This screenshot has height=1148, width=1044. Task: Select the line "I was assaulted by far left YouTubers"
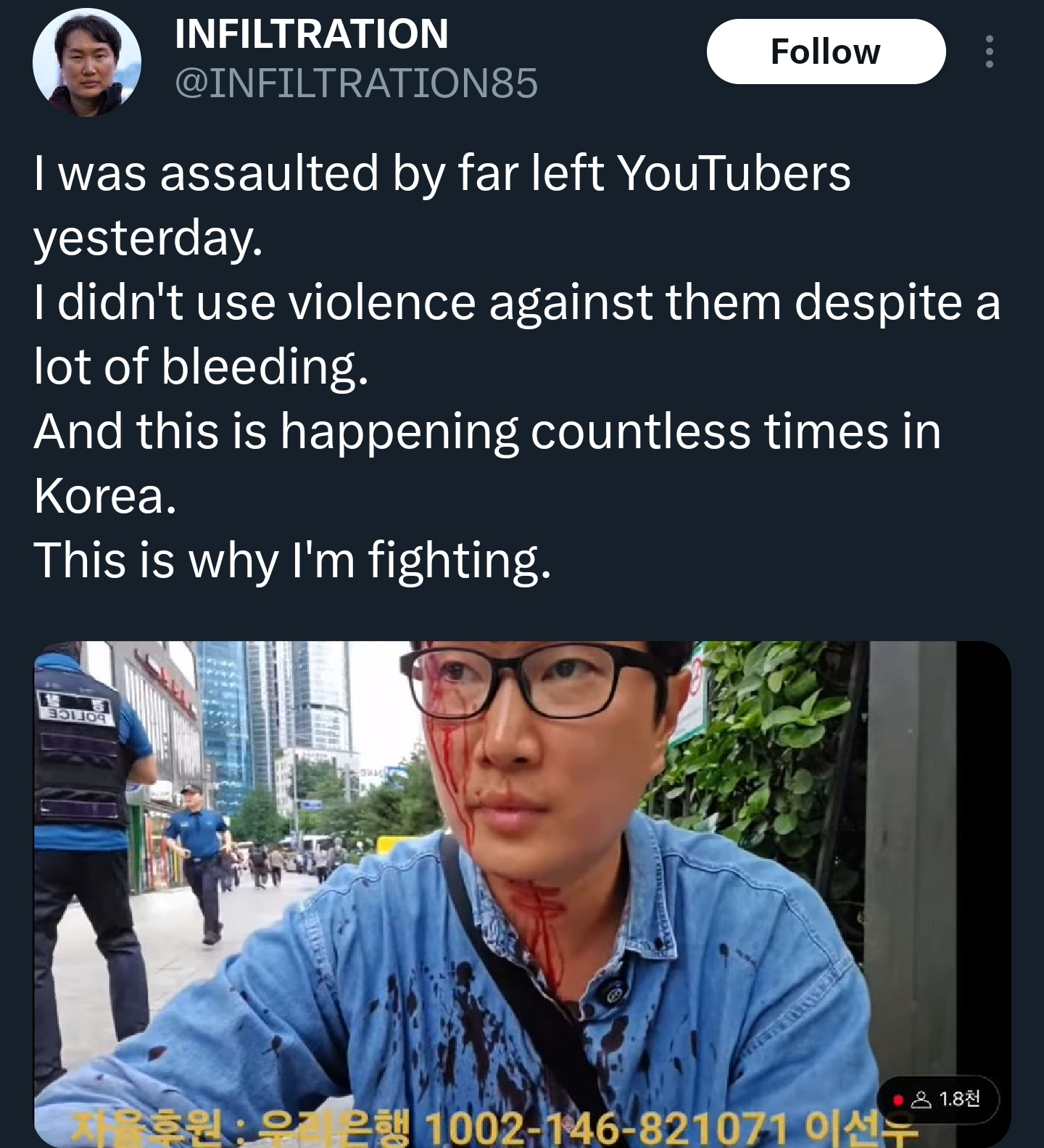click(442, 173)
